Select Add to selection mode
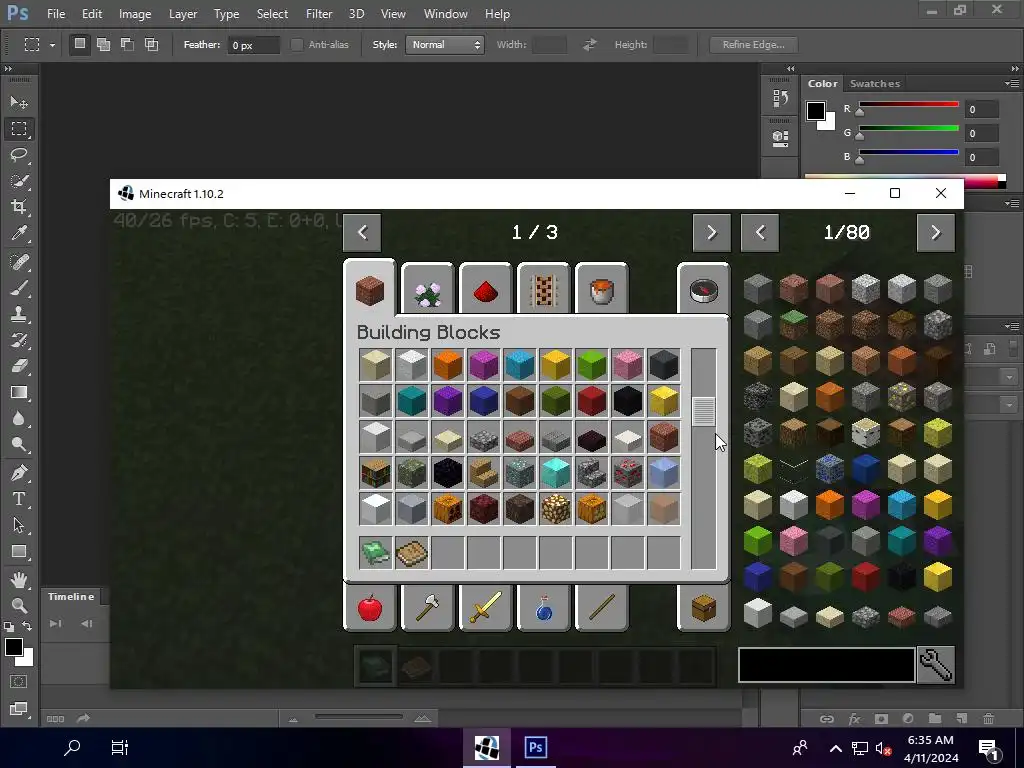The height and width of the screenshot is (768, 1024). (x=103, y=44)
